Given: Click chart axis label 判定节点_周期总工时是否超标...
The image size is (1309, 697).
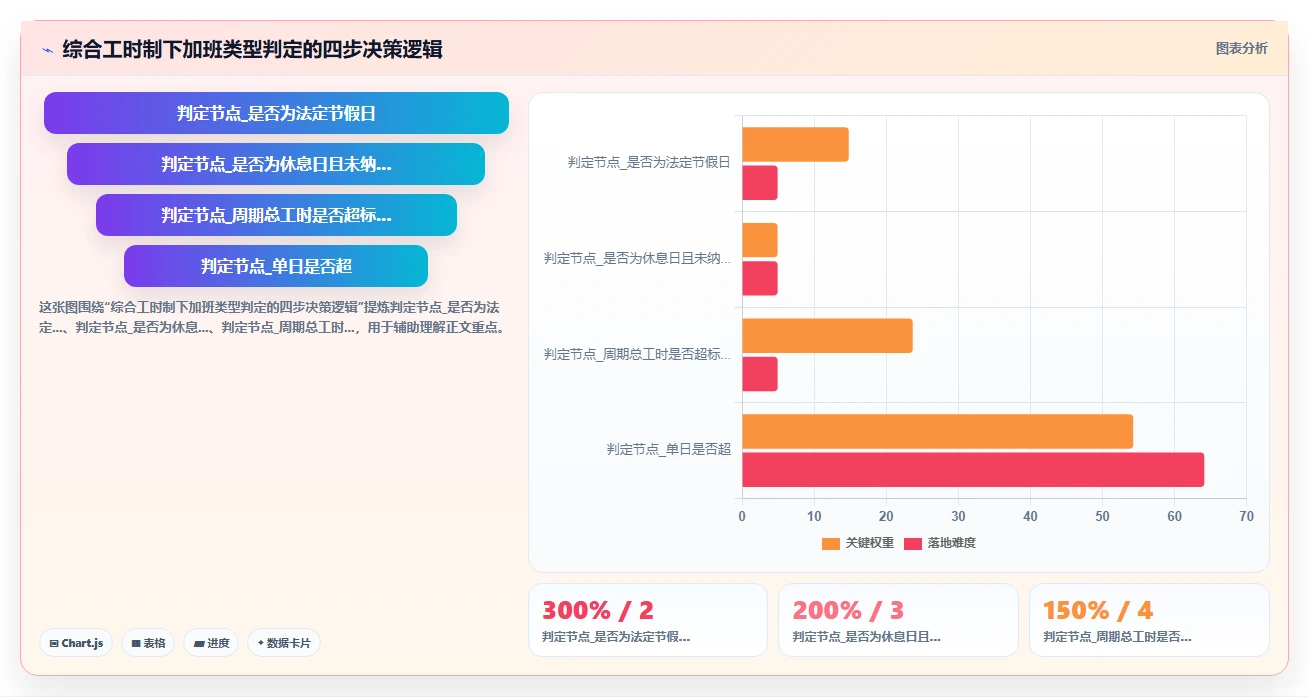Looking at the screenshot, I should pos(637,354).
